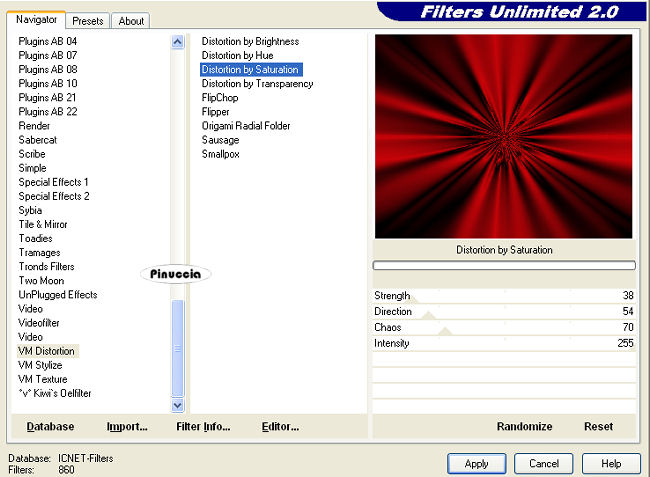
Task: Choose the Render category
Action: click(34, 126)
